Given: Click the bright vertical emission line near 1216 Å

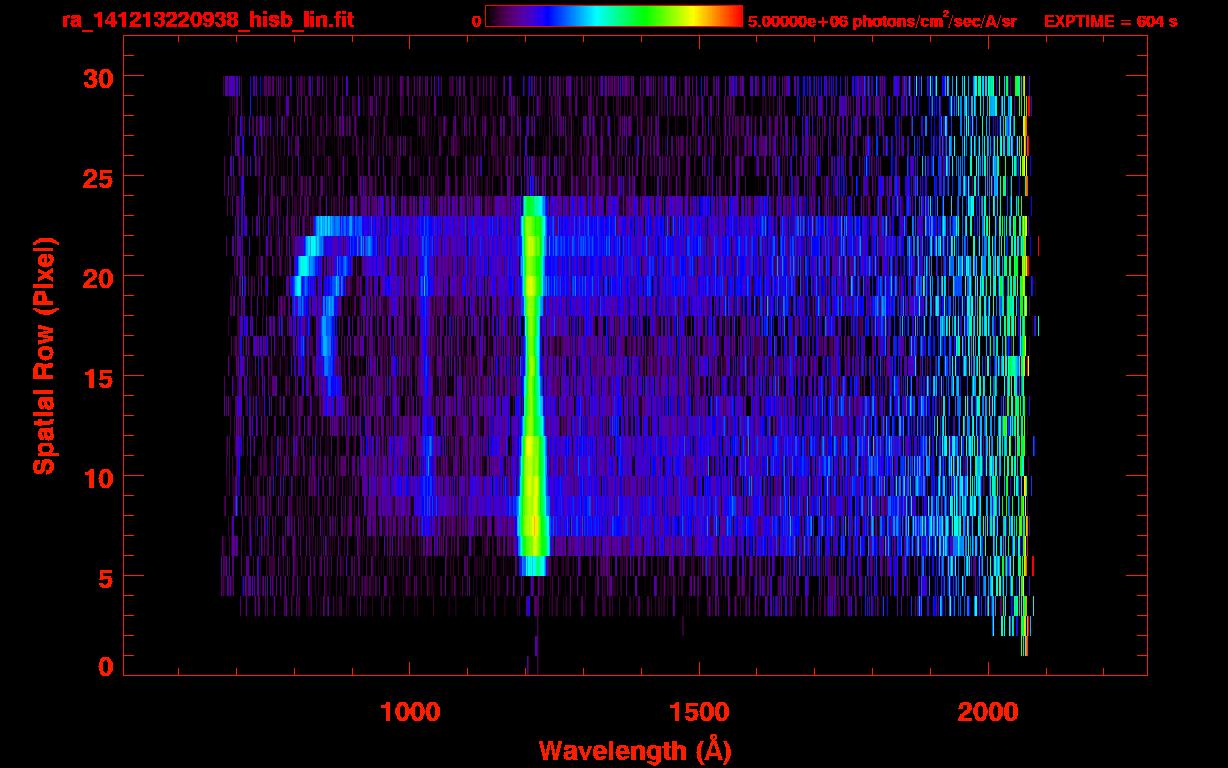Looking at the screenshot, I should pos(532,385).
